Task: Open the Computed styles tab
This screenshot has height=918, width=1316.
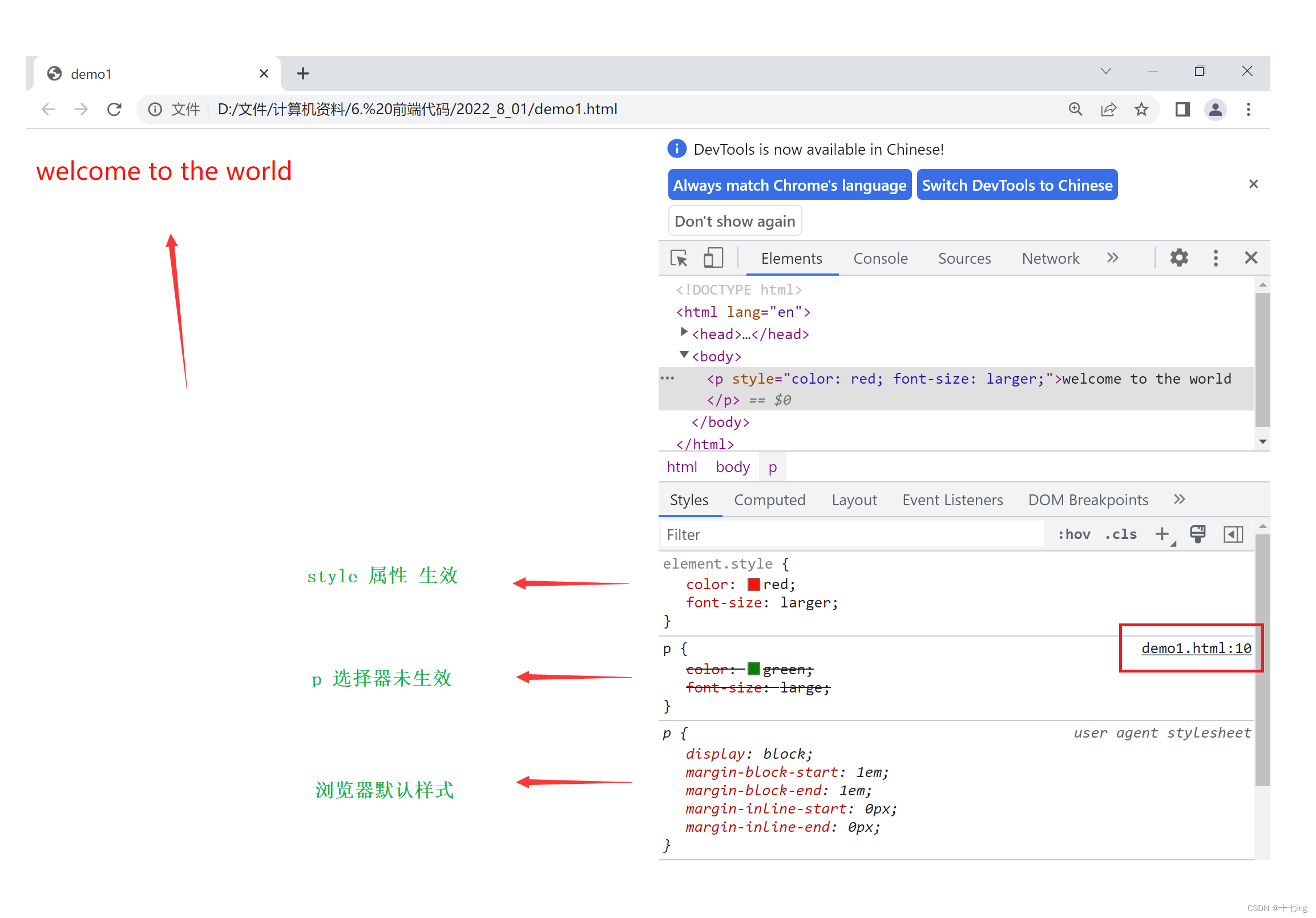Action: 769,500
